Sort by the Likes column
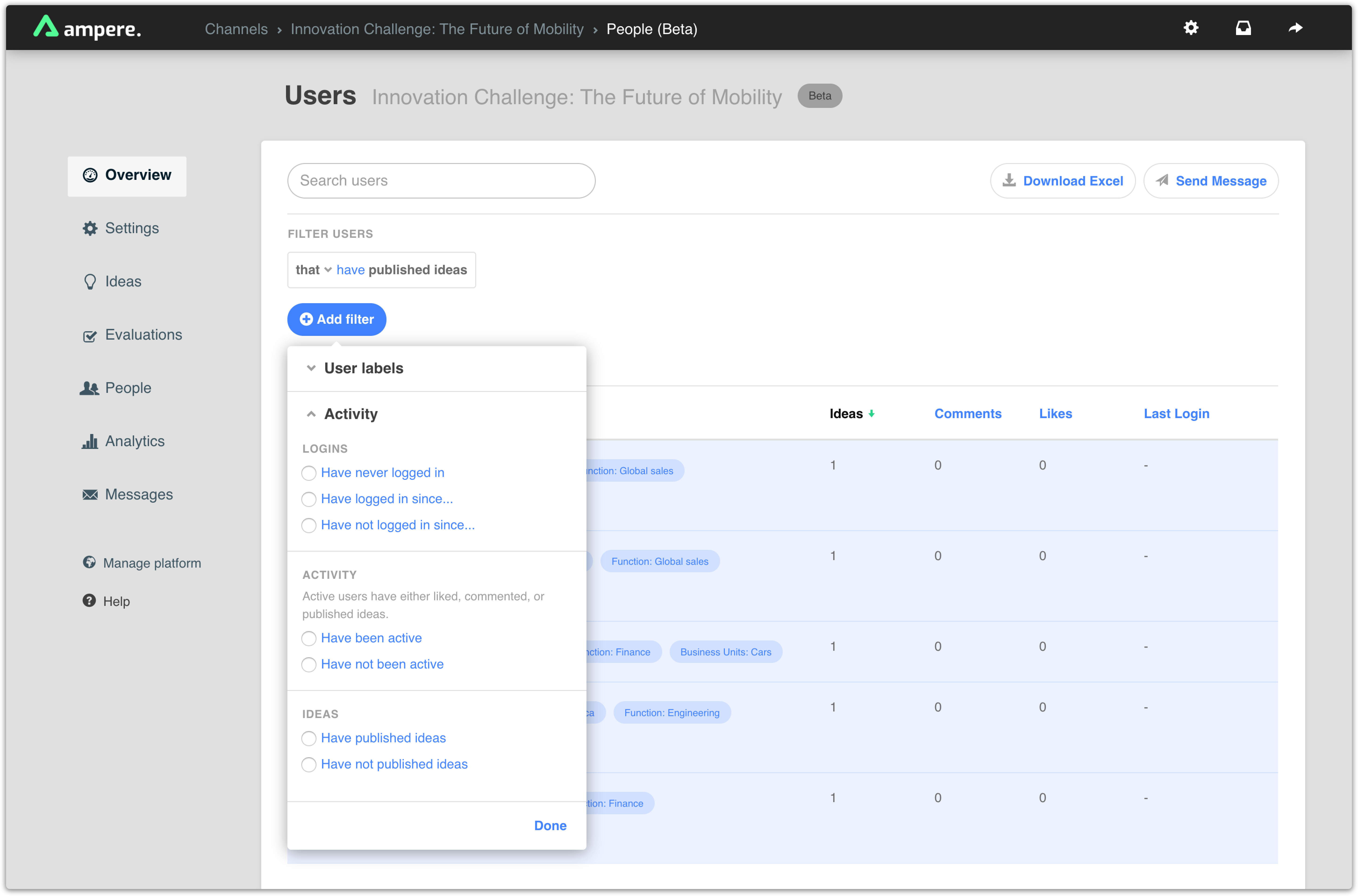 coord(1055,414)
